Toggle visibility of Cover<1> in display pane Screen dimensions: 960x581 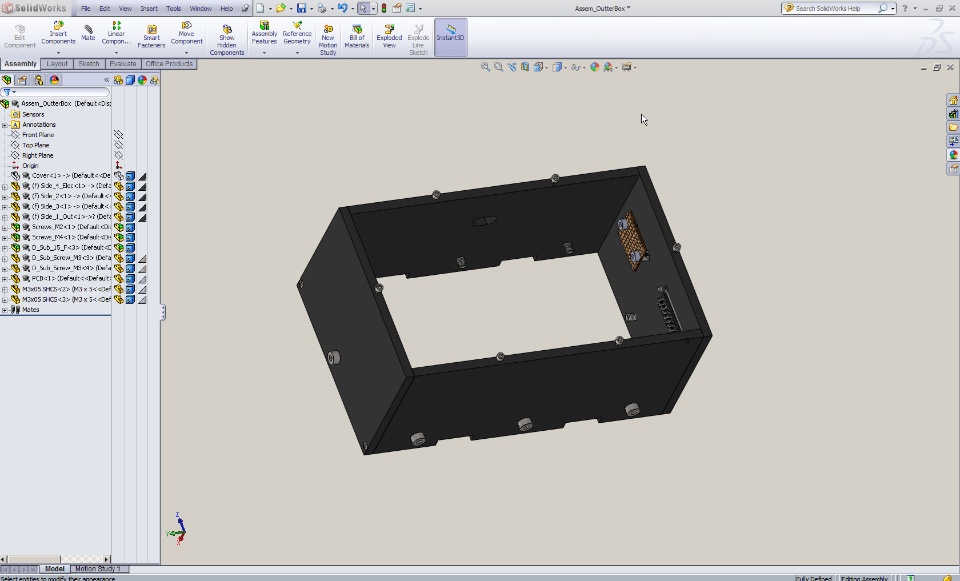click(119, 176)
